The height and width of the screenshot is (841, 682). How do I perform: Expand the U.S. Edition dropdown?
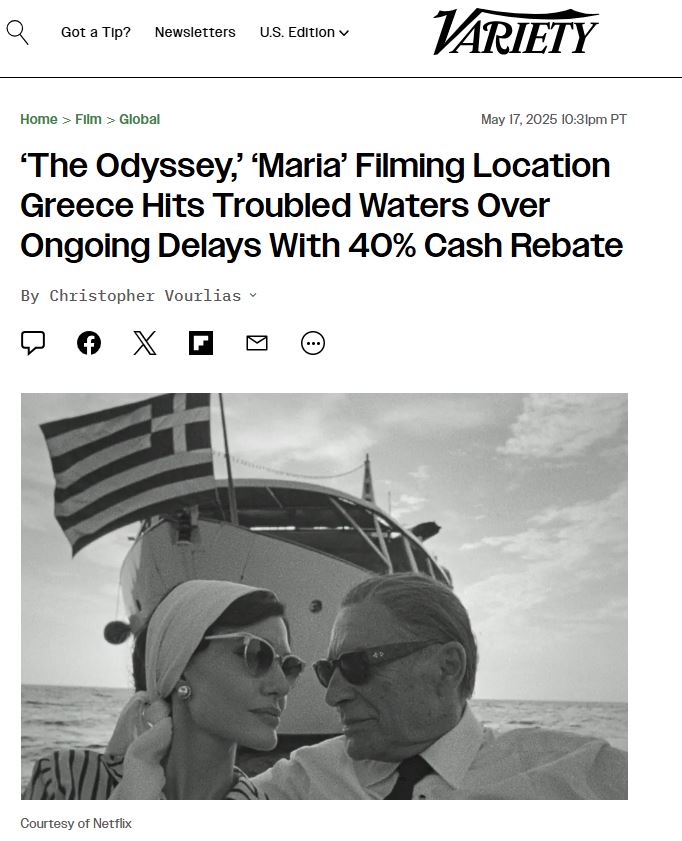pos(304,32)
